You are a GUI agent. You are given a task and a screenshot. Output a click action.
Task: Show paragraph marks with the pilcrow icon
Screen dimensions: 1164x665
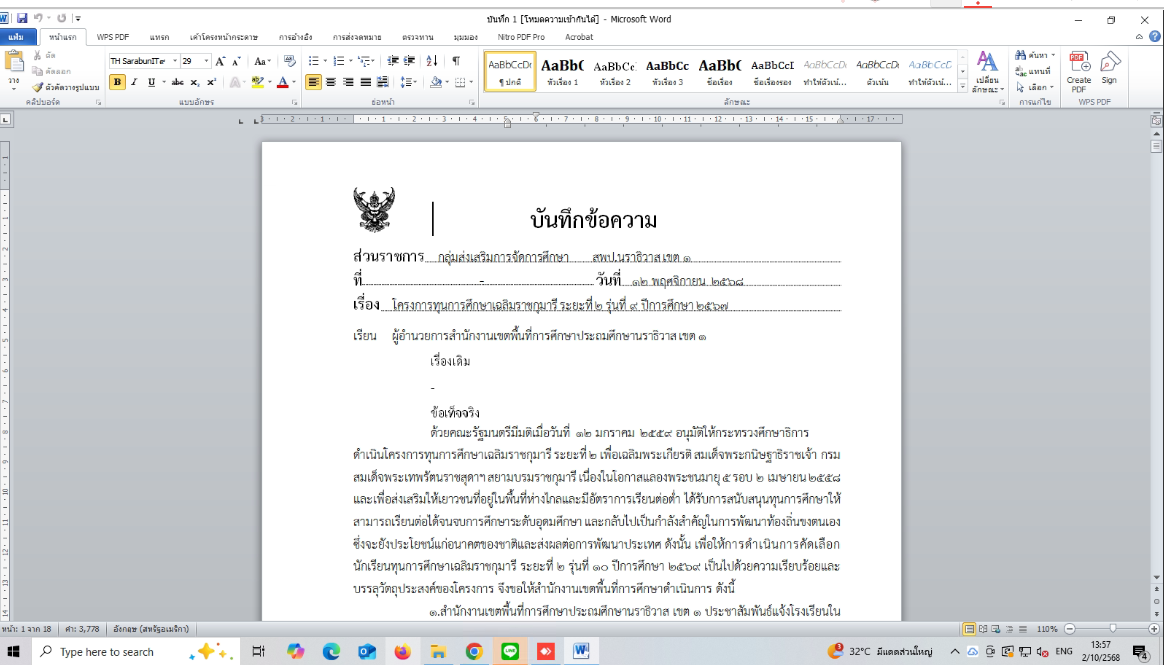coord(456,60)
